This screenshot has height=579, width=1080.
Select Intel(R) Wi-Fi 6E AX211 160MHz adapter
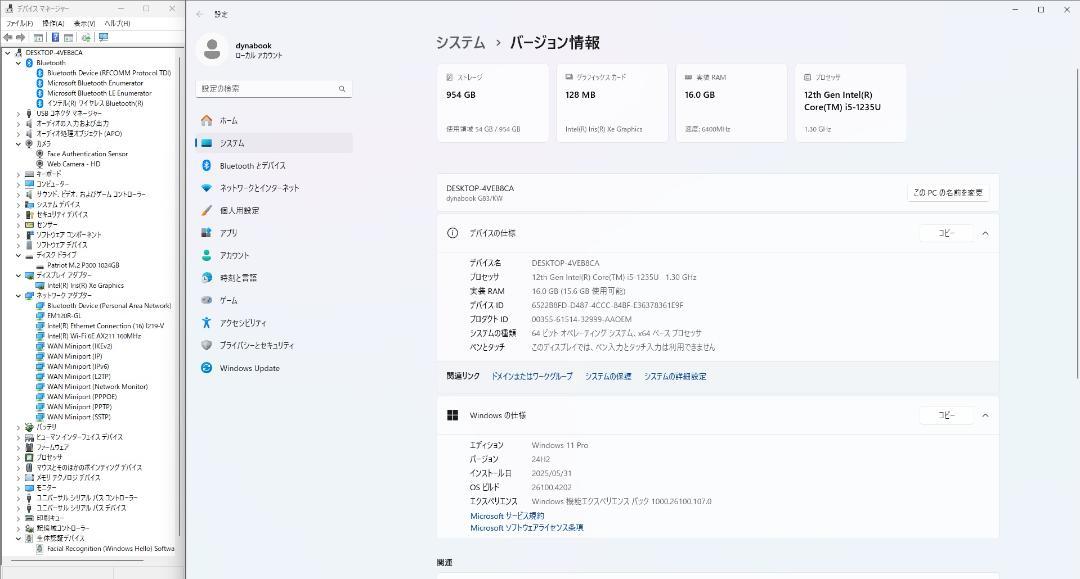click(x=94, y=336)
